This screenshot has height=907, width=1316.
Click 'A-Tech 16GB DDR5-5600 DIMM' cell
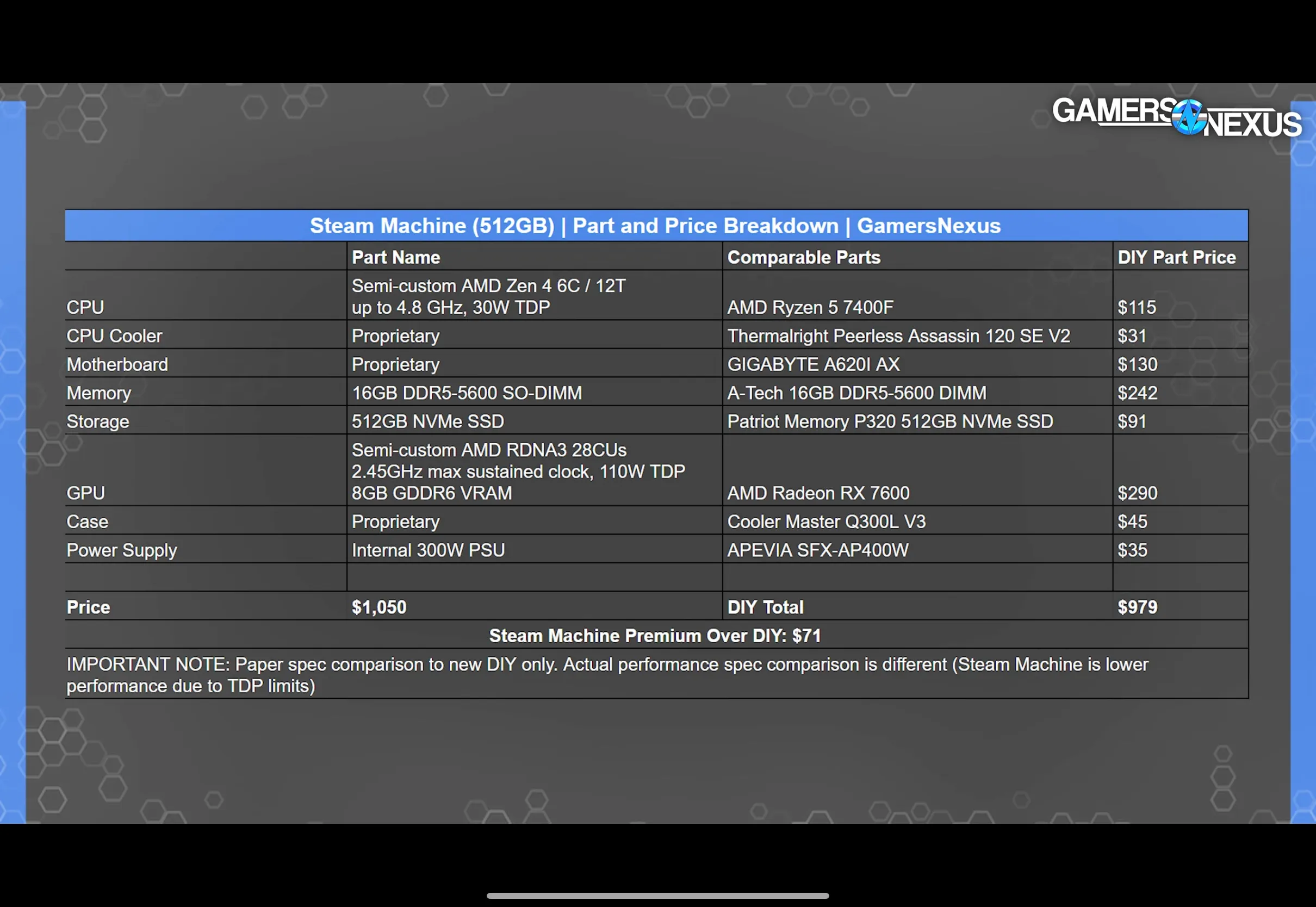pyautogui.click(x=857, y=393)
